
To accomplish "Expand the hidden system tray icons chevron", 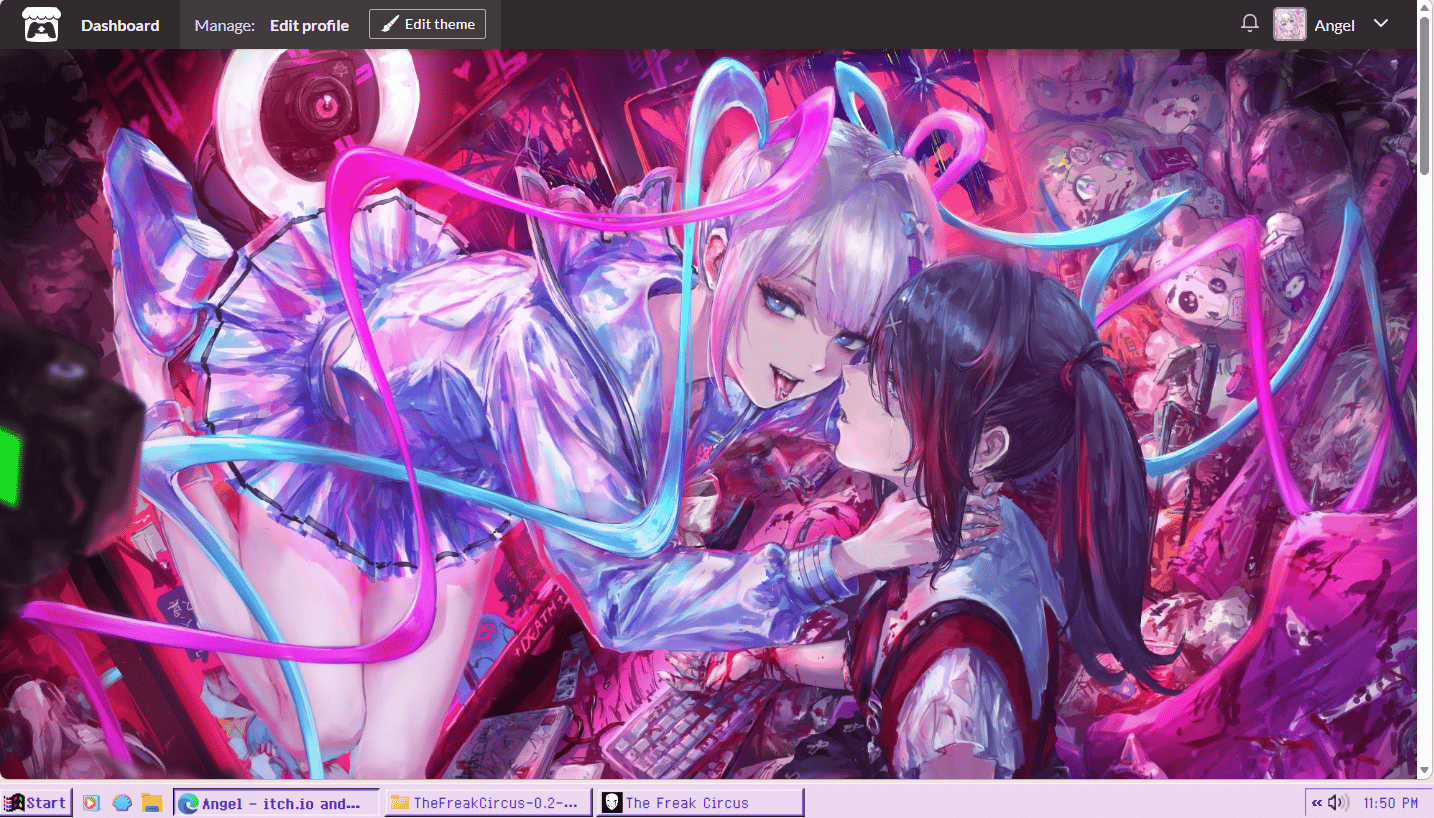I will (1318, 803).
